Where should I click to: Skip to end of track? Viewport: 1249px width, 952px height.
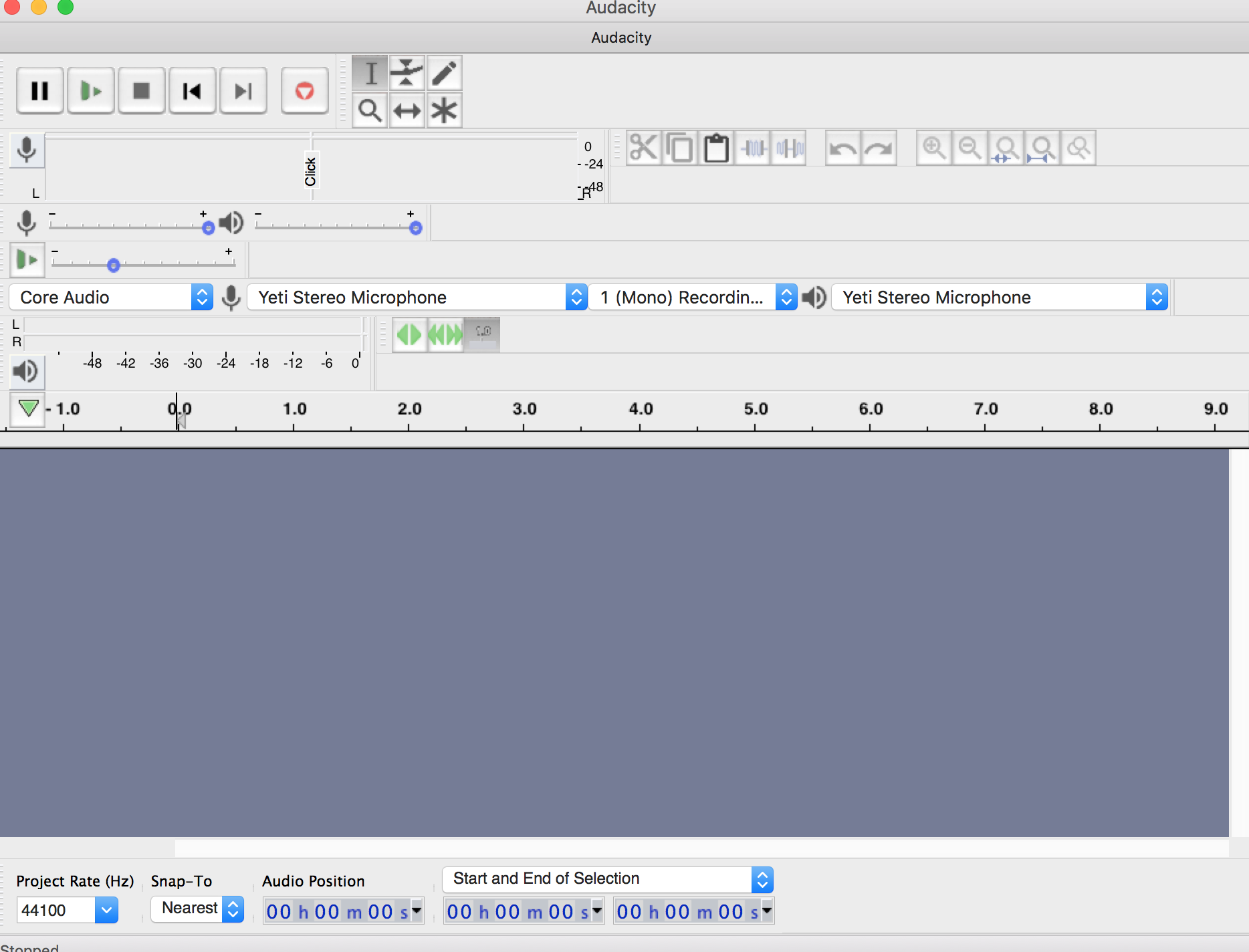point(243,90)
